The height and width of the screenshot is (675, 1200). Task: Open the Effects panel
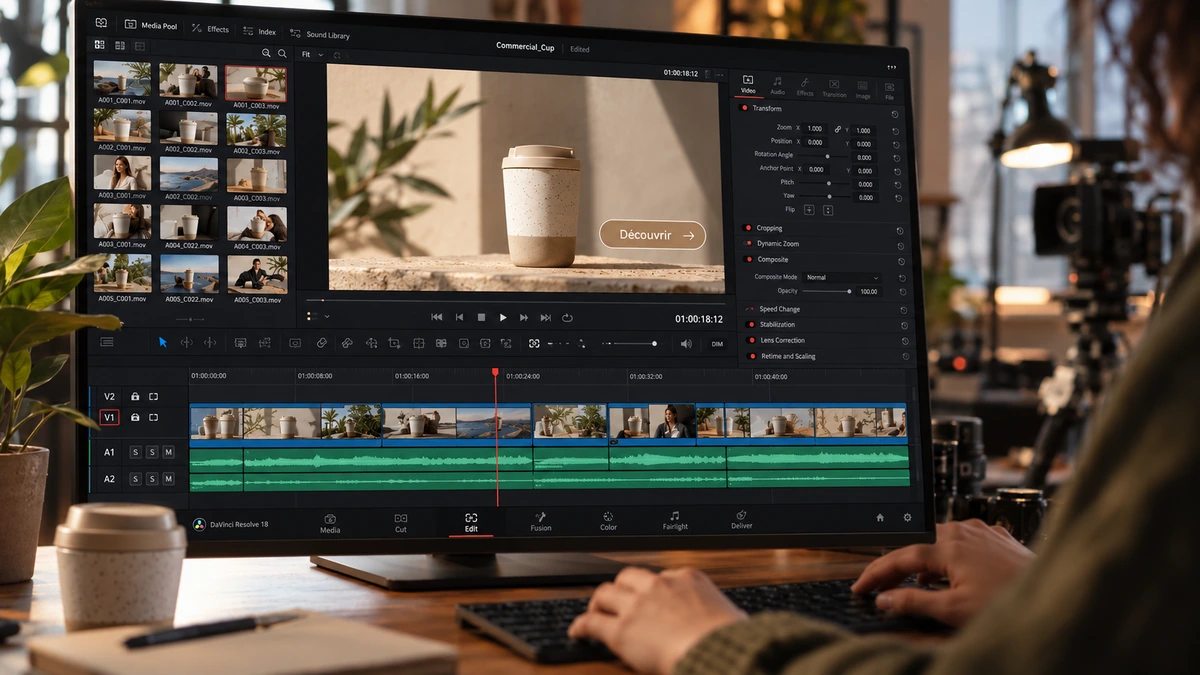coord(210,29)
